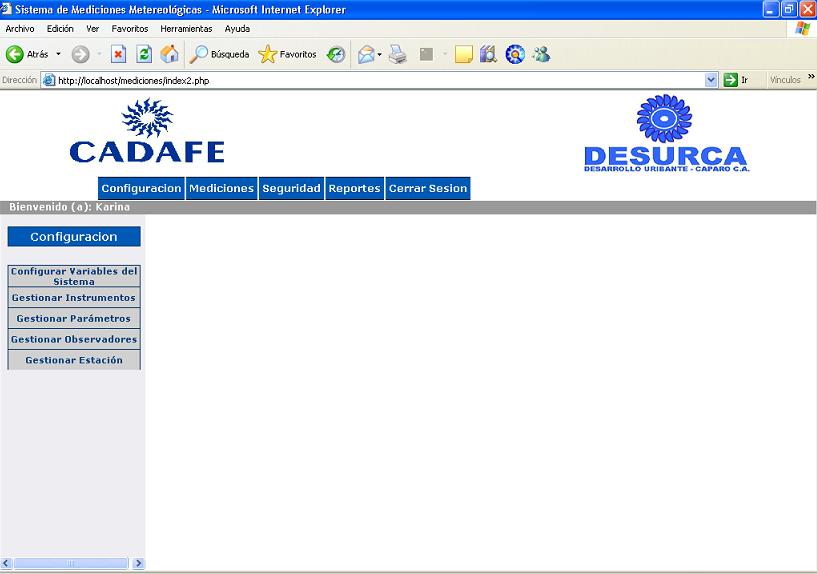Click the research book icon
817x574 pixels.
488,54
